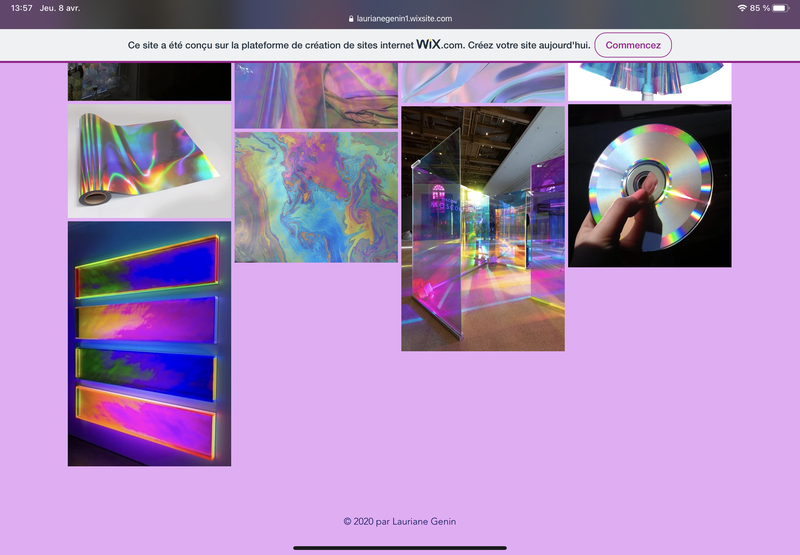800x555 pixels.
Task: Tap the 13:57 clock in status bar
Action: click(22, 8)
